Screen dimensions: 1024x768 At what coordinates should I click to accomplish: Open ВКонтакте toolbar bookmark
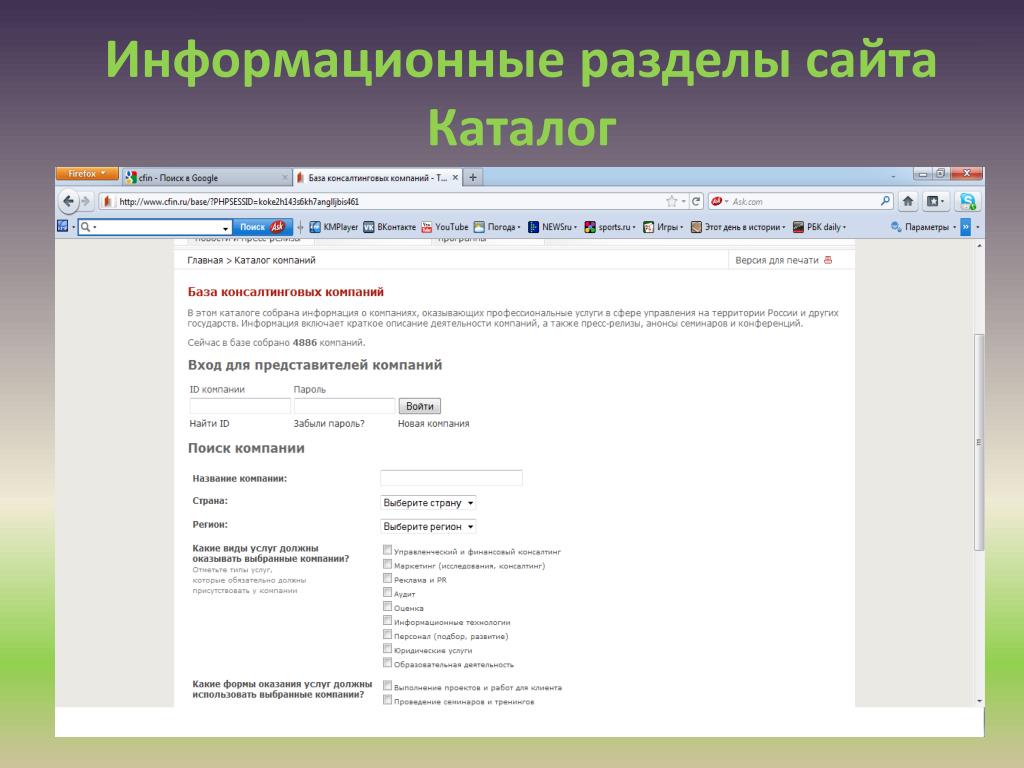pyautogui.click(x=389, y=227)
